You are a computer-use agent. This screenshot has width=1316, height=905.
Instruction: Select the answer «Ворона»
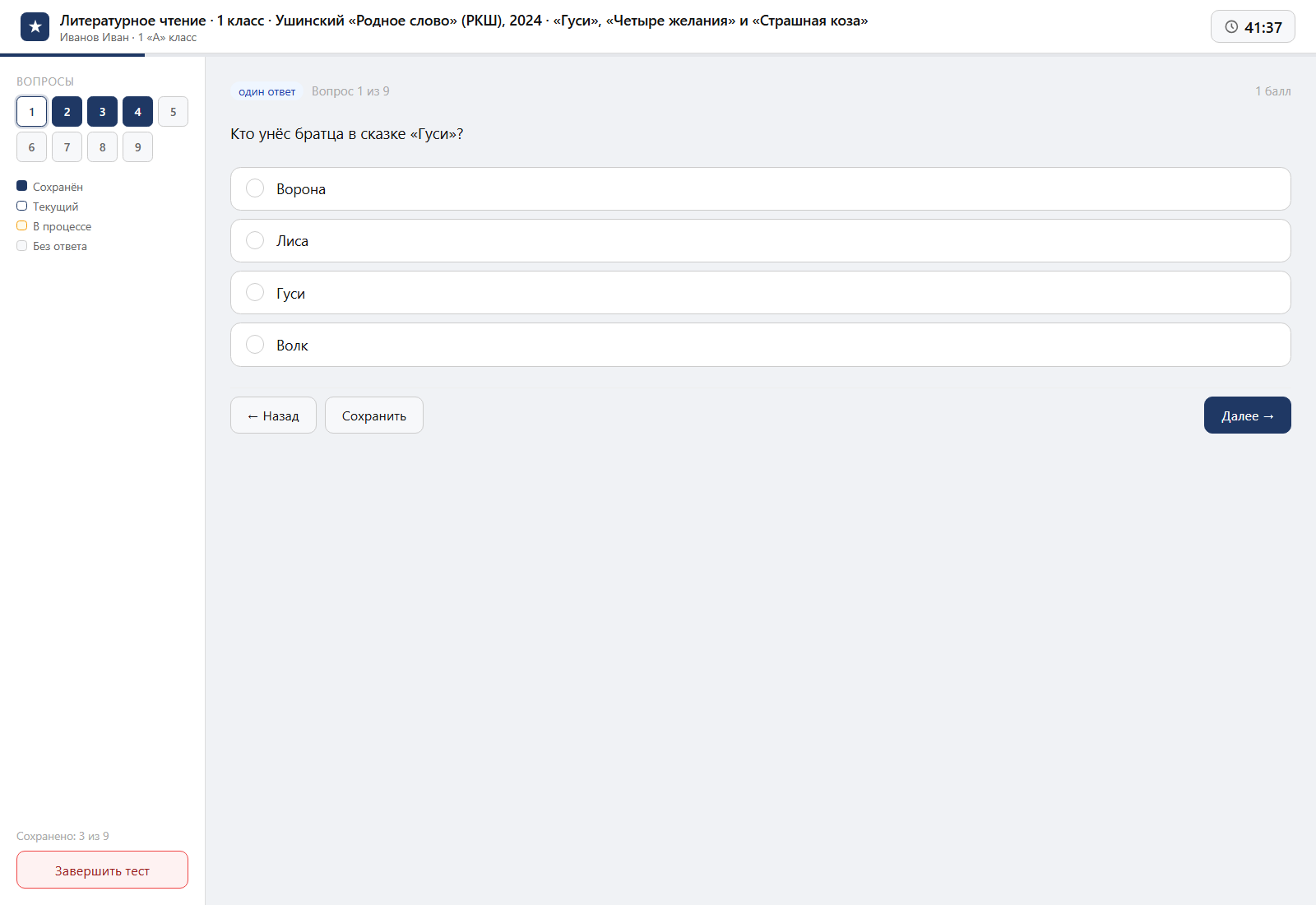[760, 189]
